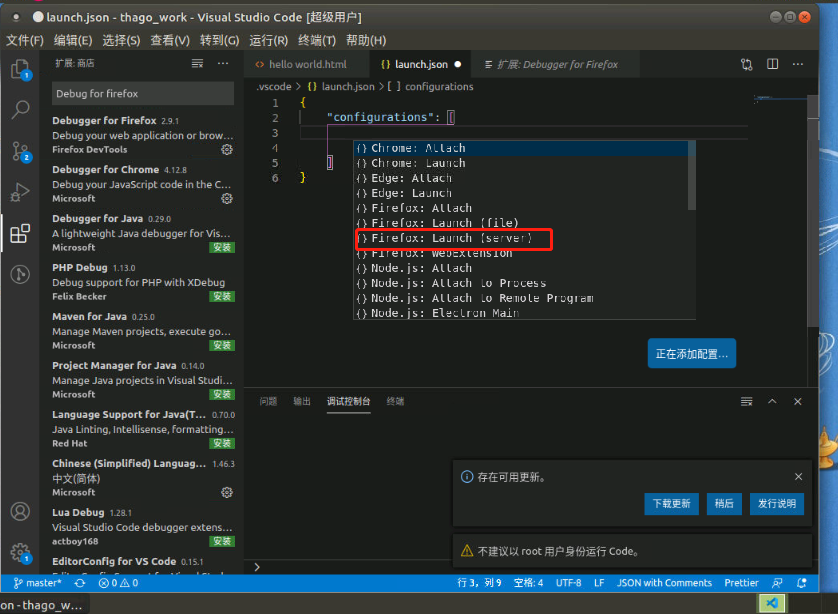This screenshot has width=838, height=614.
Task: Open gear menu for Debugger for Chrome
Action: [227, 199]
